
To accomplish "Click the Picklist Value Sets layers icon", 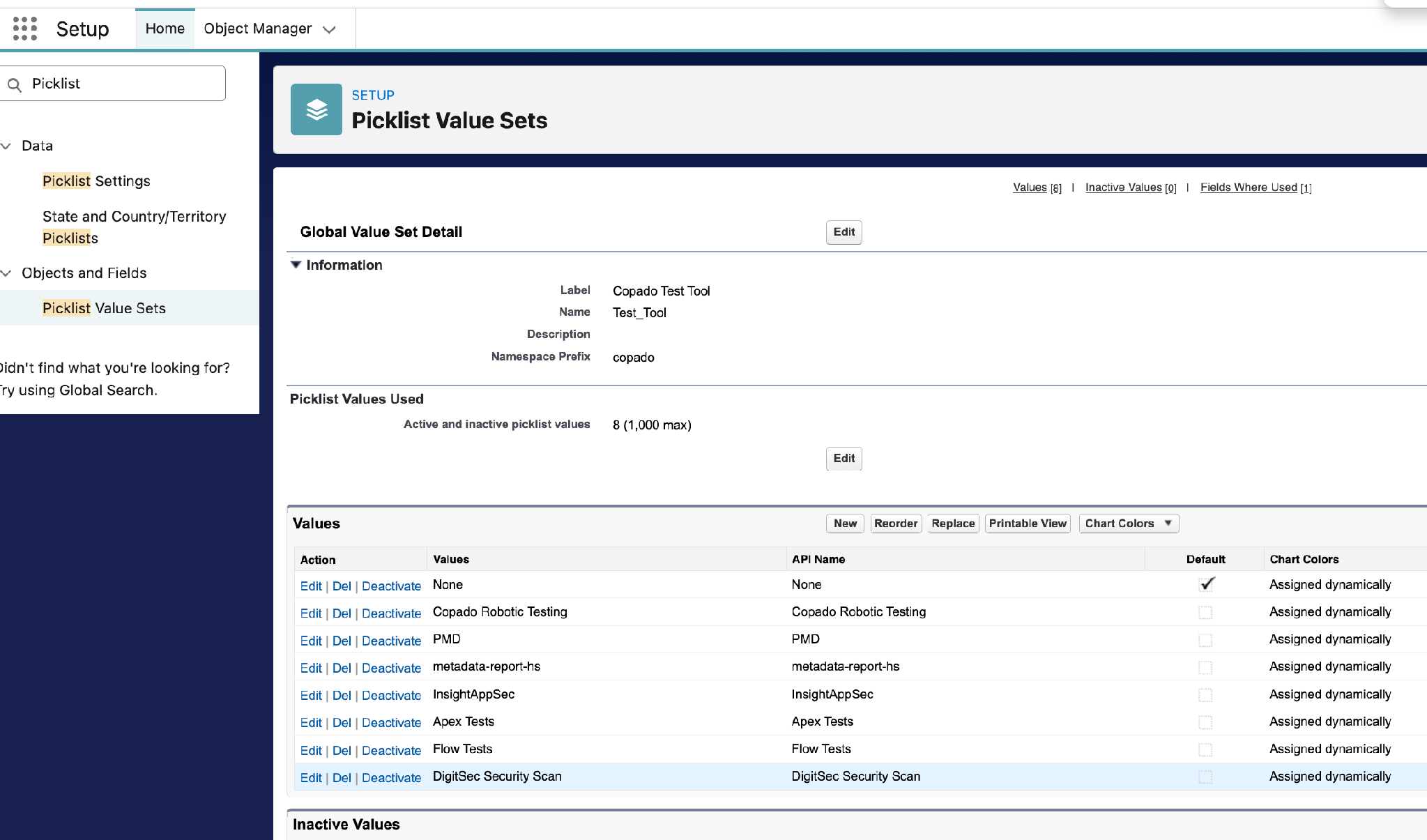I will (316, 109).
